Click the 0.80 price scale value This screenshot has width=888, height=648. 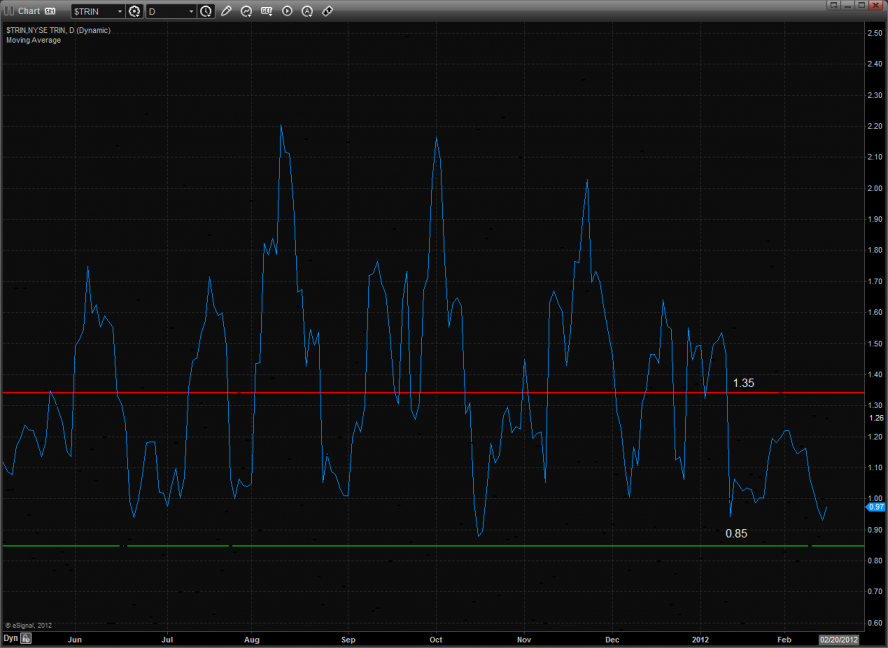875,560
